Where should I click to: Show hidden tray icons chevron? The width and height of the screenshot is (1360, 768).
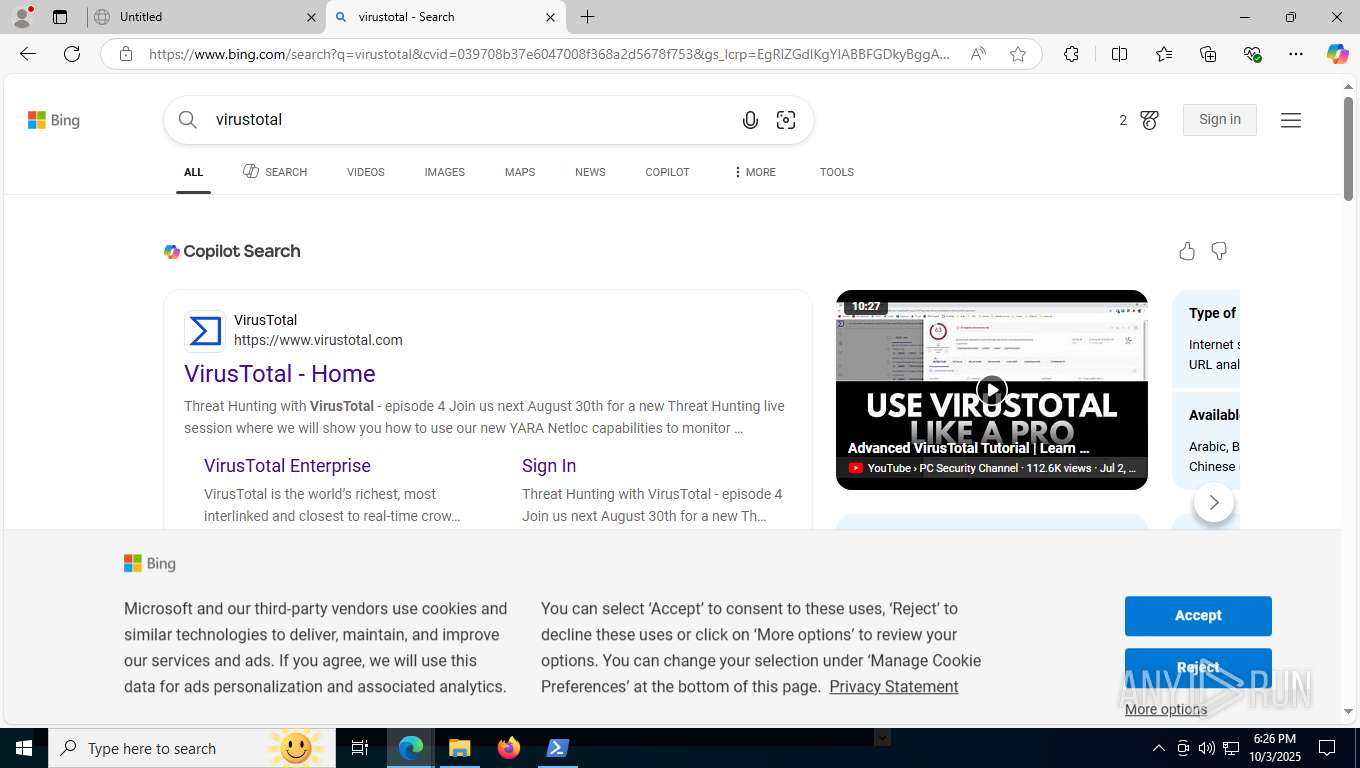click(1159, 748)
